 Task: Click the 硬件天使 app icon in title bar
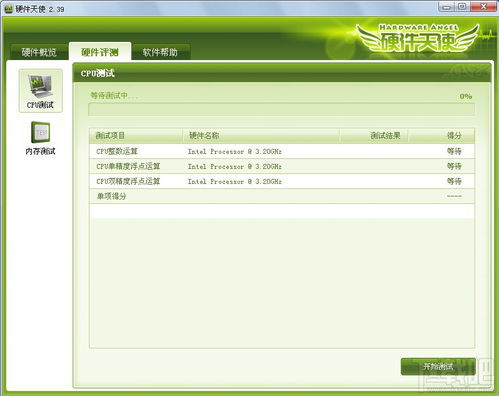(x=8, y=9)
